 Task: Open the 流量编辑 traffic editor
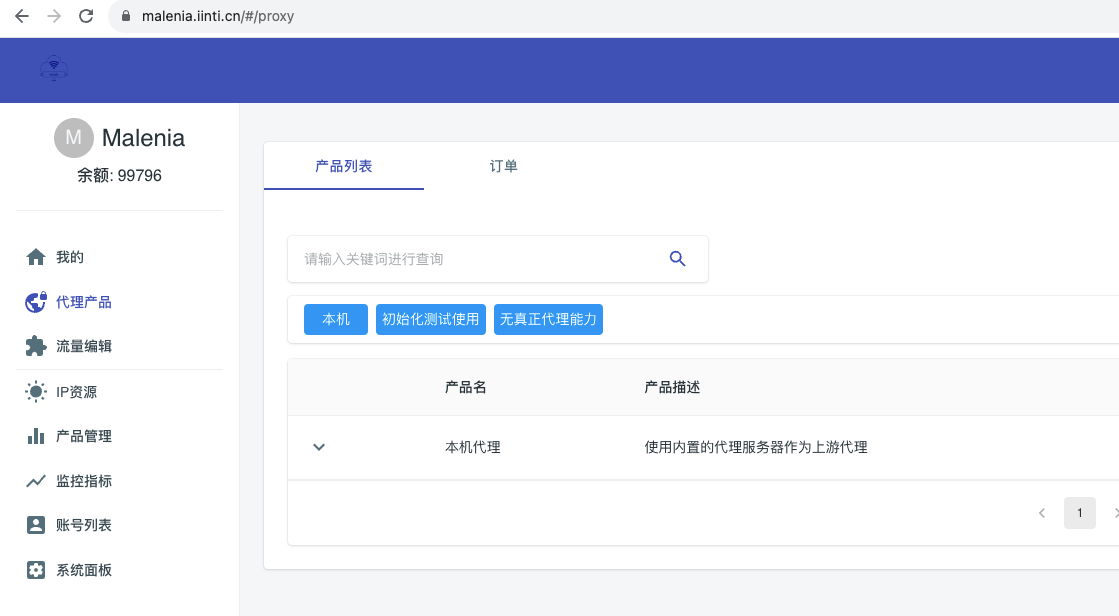pos(81,346)
